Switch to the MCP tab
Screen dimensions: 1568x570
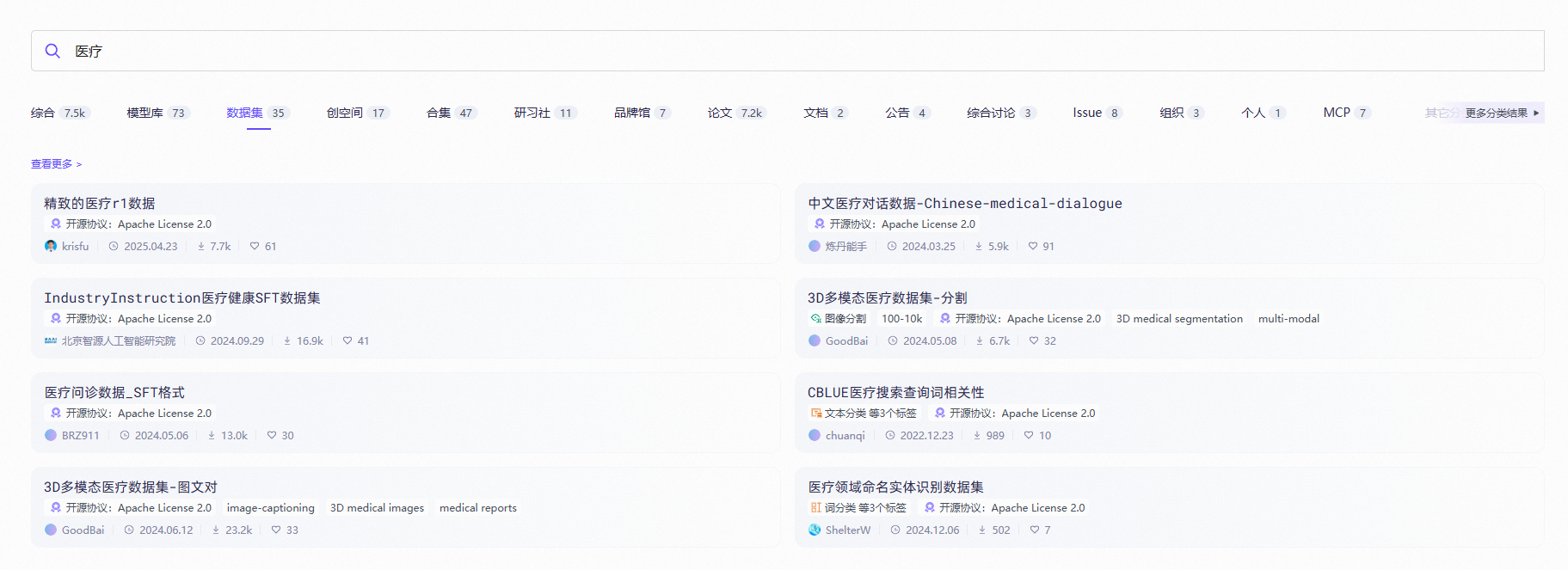click(1347, 113)
